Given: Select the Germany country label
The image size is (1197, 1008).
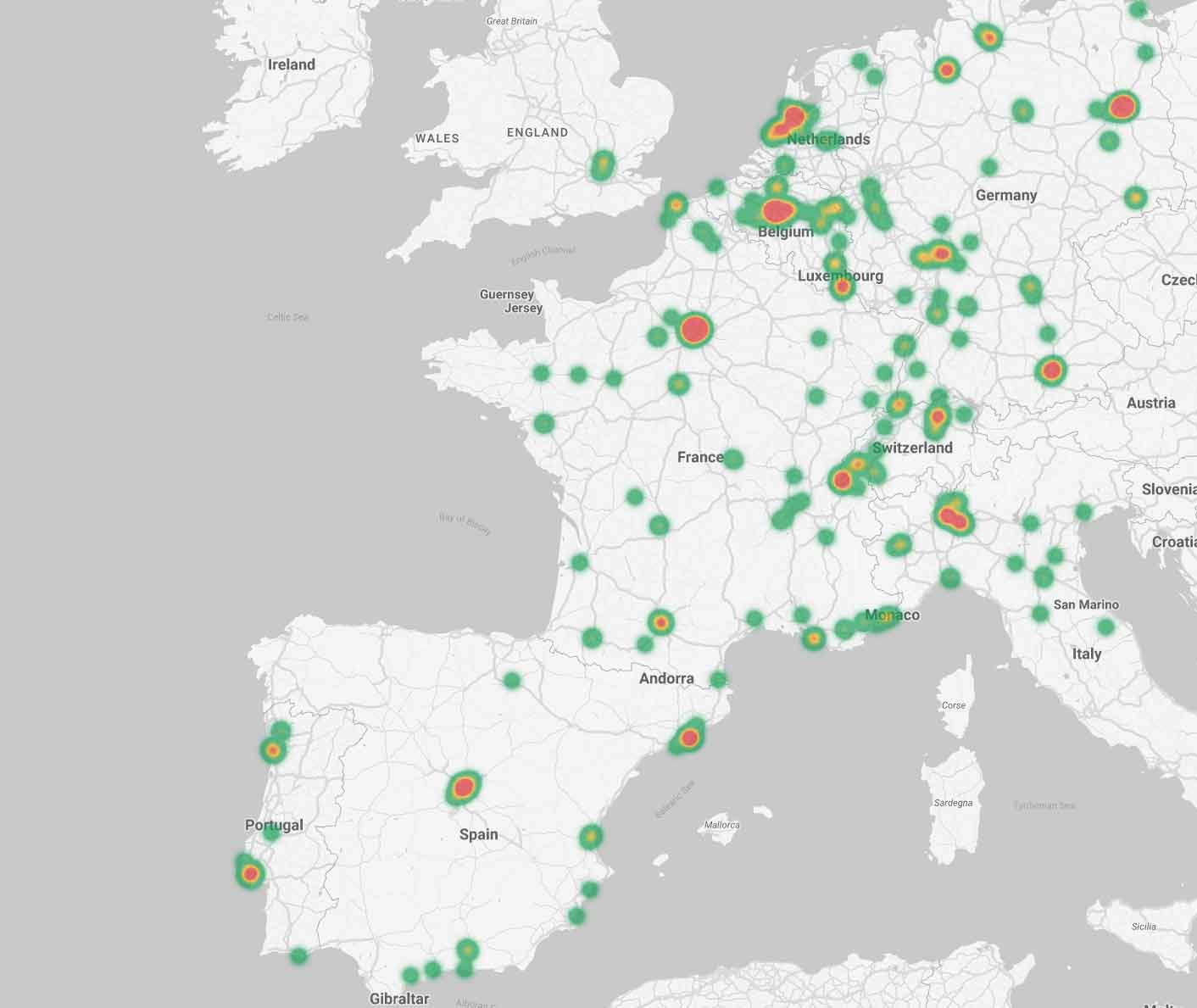Looking at the screenshot, I should [x=1006, y=195].
